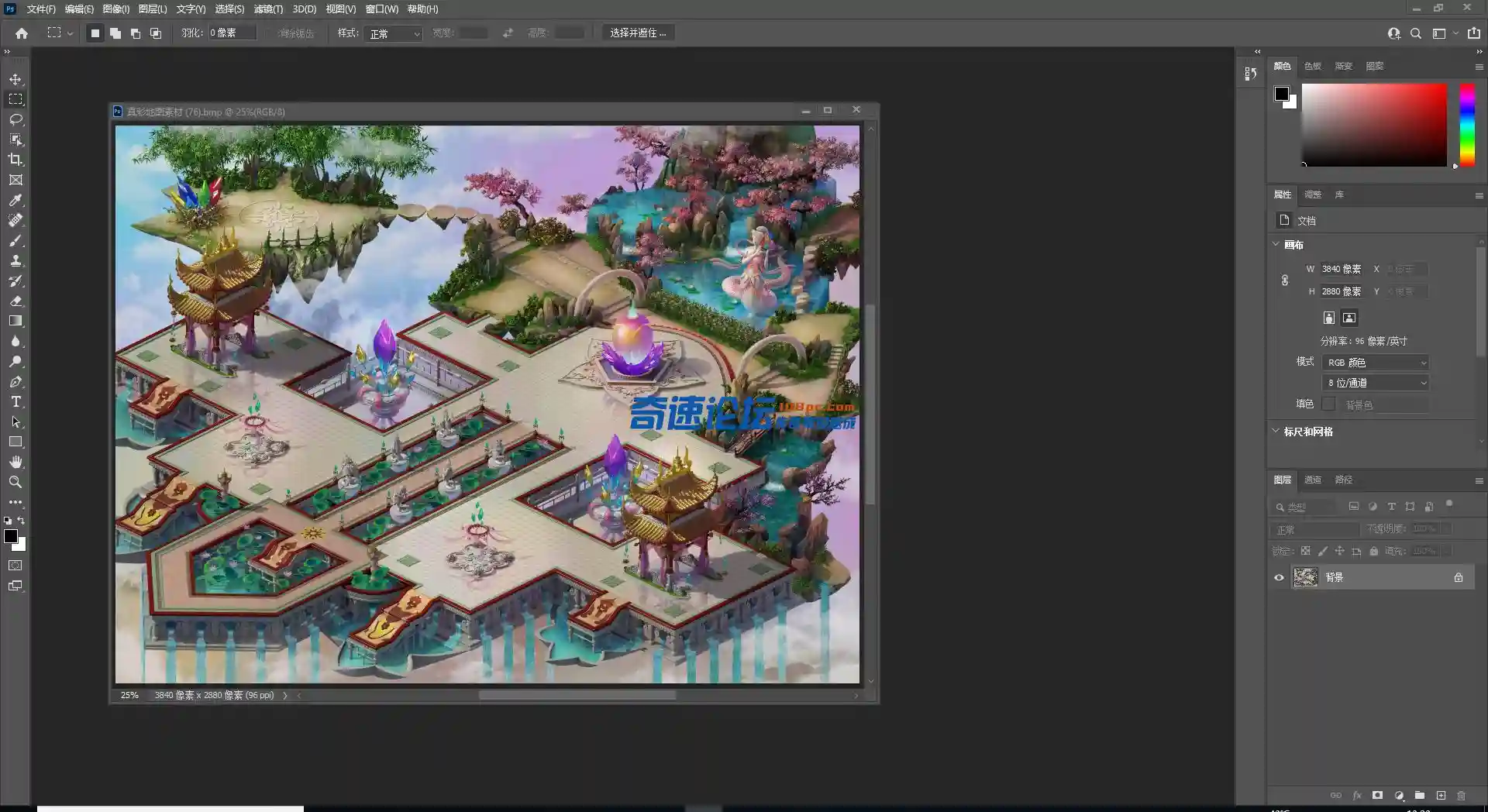Hide the 背景 layer visibility
The image size is (1488, 812).
click(x=1279, y=577)
